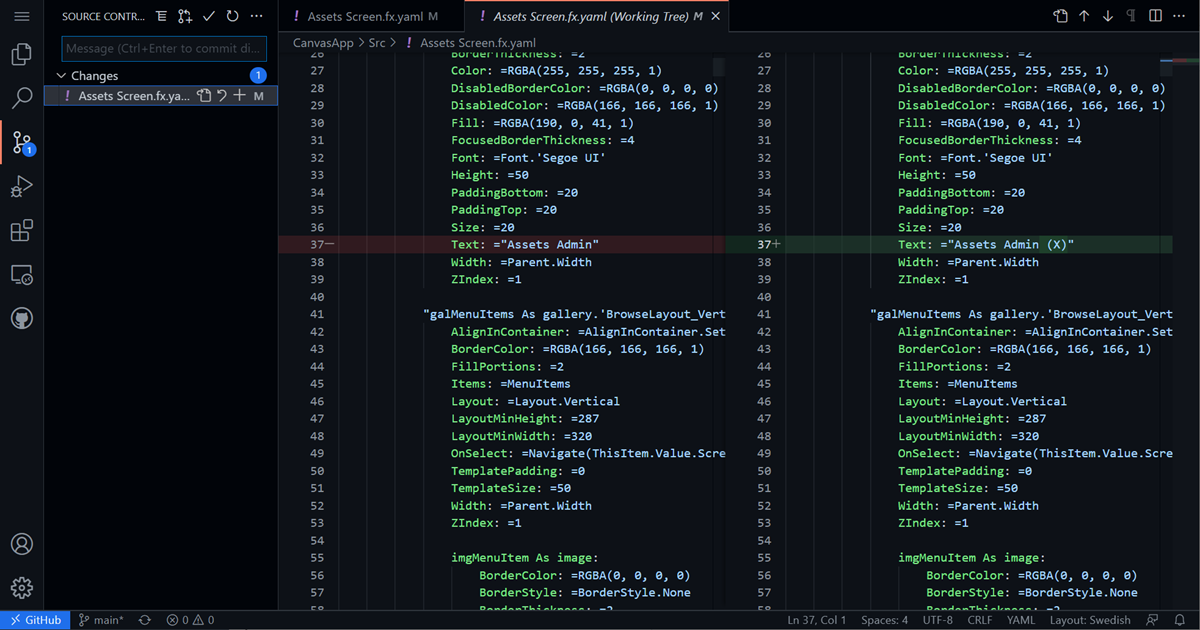Click right pane Font: =Font.'Segoe UI'
Image resolution: width=1200 pixels, height=630 pixels.
(975, 158)
